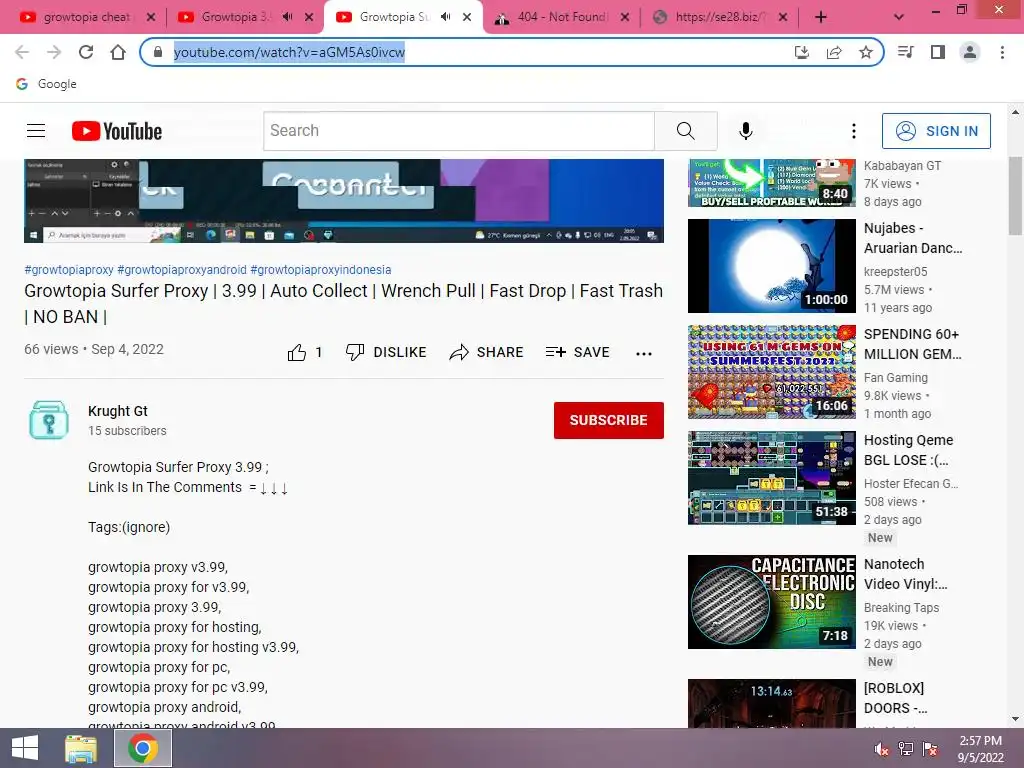The width and height of the screenshot is (1024, 768).
Task: Bookmark this tab with star icon
Action: point(866,52)
